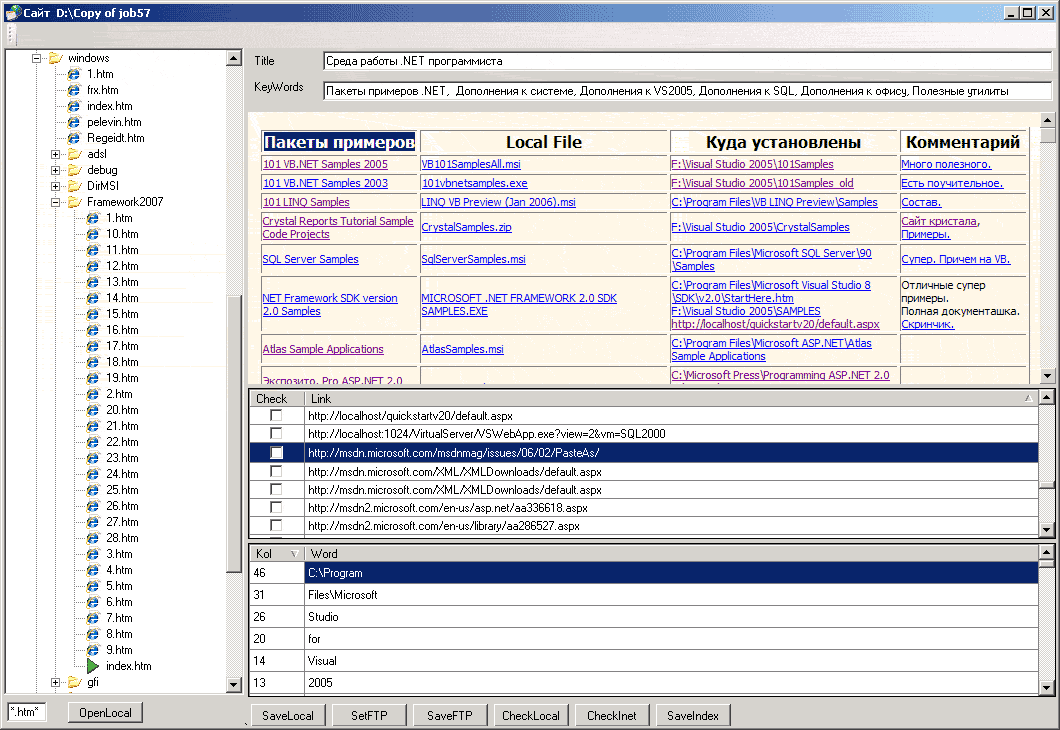
Task: Click the icon next to 15.htm
Action: click(93, 314)
